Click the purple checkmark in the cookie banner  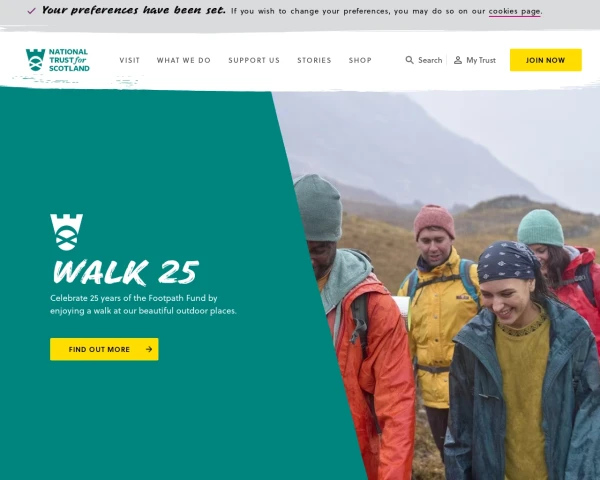[x=32, y=11]
